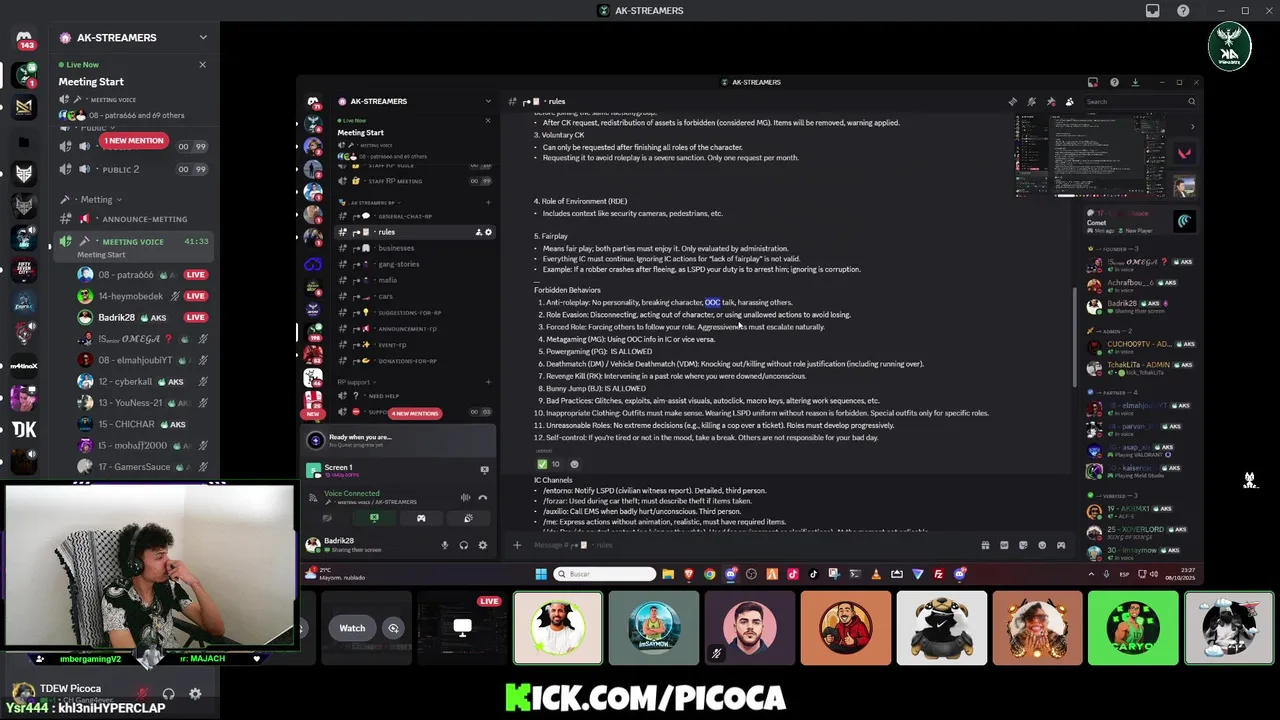Image resolution: width=1280 pixels, height=720 pixels.
Task: Click the 4 NEW MENTIONS pill
Action: [415, 413]
